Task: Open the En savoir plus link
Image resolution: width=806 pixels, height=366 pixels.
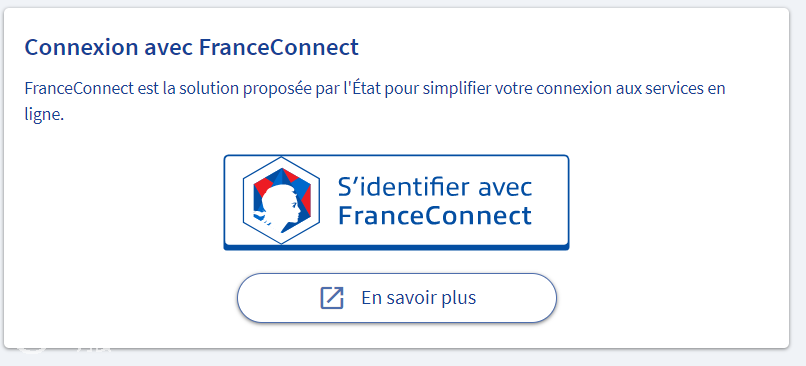Action: click(396, 298)
